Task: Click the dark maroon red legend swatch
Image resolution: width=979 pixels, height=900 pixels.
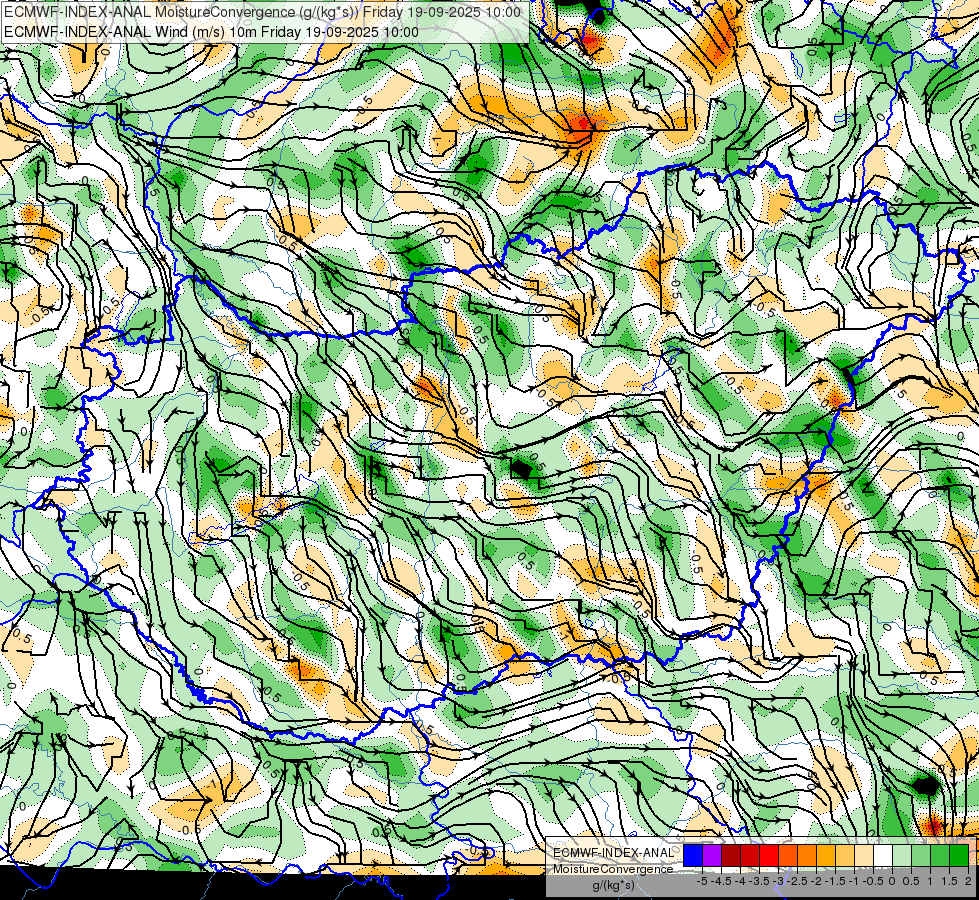Action: 731,855
